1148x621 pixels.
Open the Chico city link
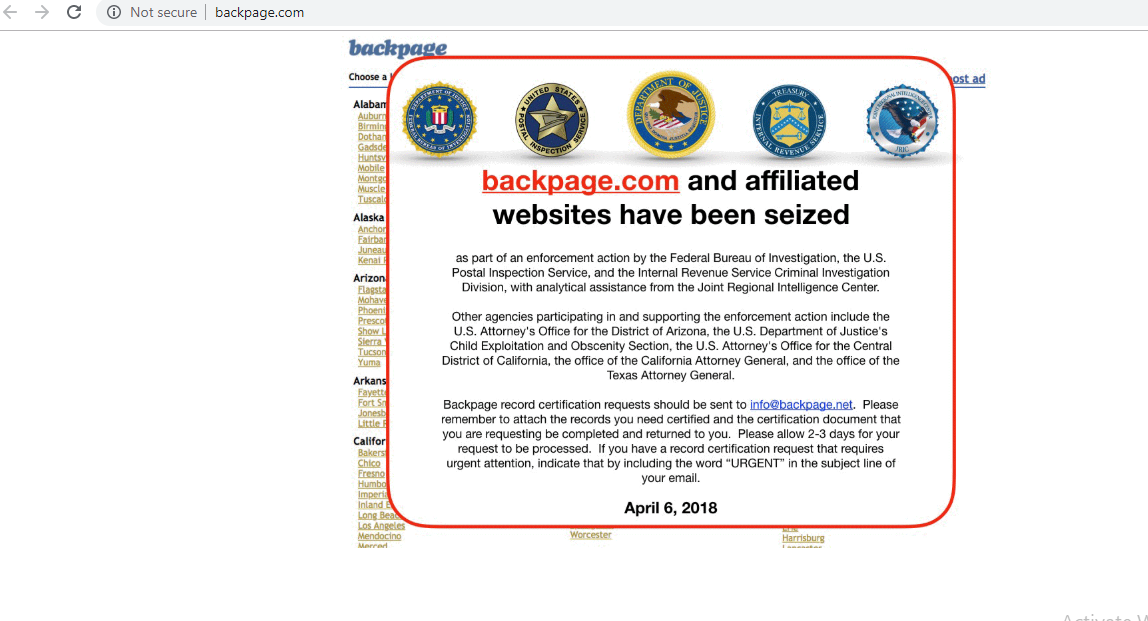tap(369, 464)
